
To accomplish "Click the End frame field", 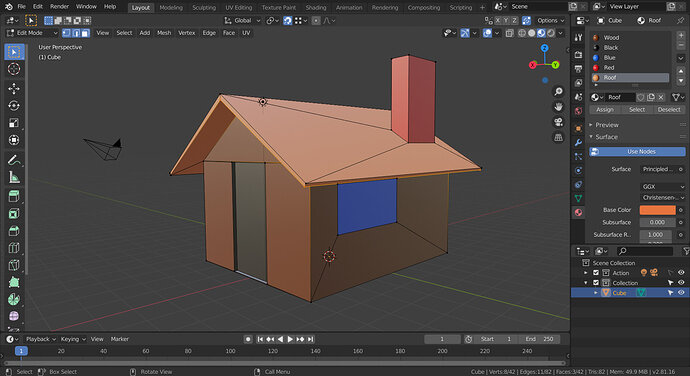I will pyautogui.click(x=540, y=339).
